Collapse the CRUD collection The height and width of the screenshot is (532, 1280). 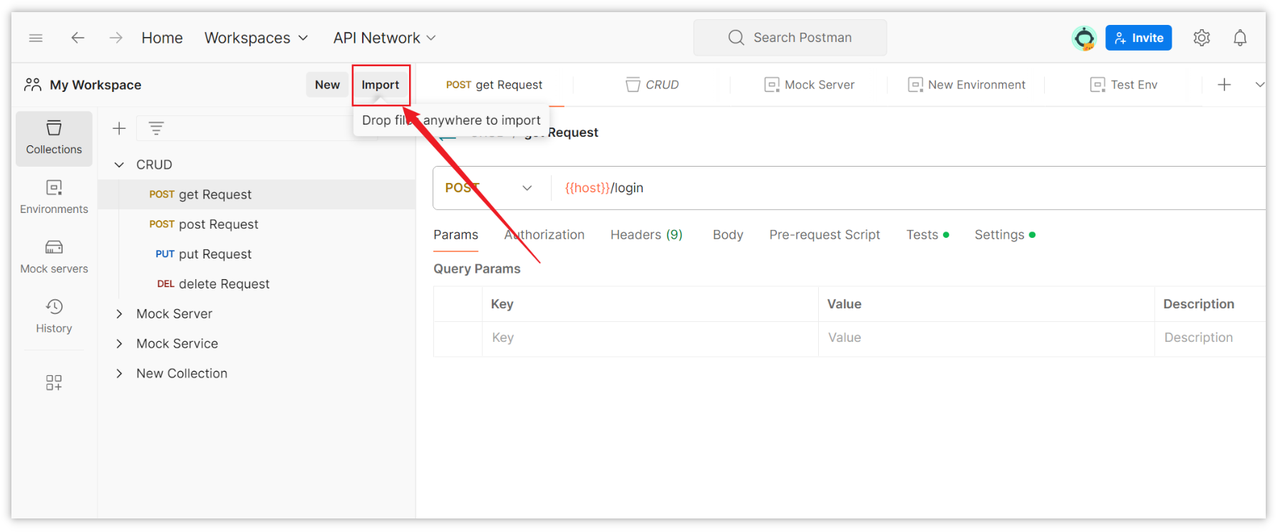[x=119, y=165]
